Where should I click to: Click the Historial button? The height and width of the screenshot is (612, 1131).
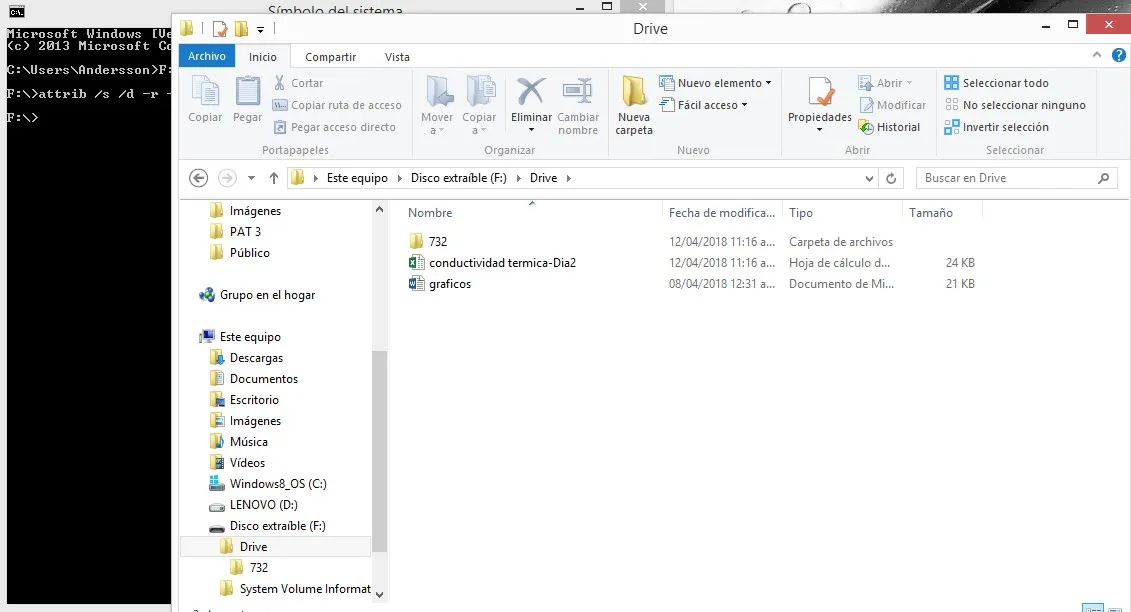coord(889,127)
